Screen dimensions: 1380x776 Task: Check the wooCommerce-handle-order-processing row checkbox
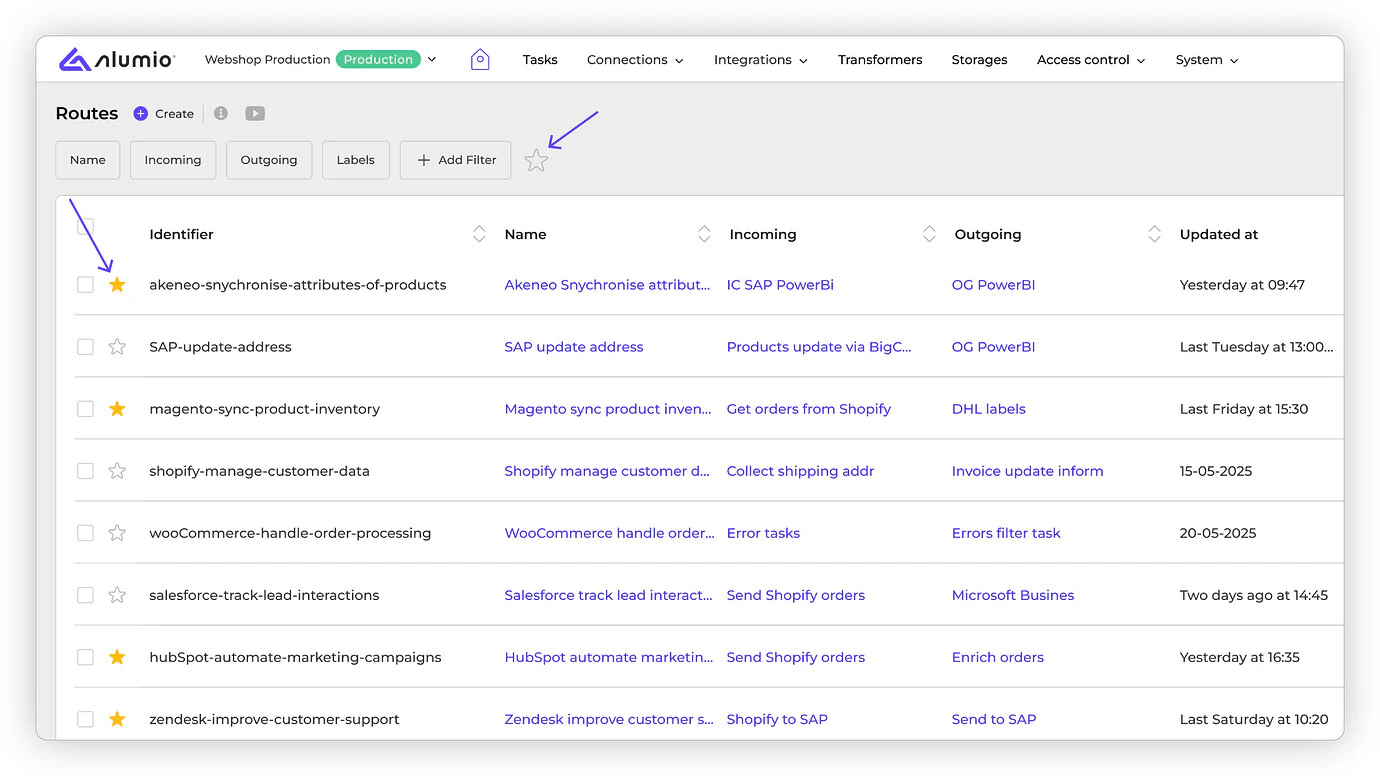tap(86, 533)
